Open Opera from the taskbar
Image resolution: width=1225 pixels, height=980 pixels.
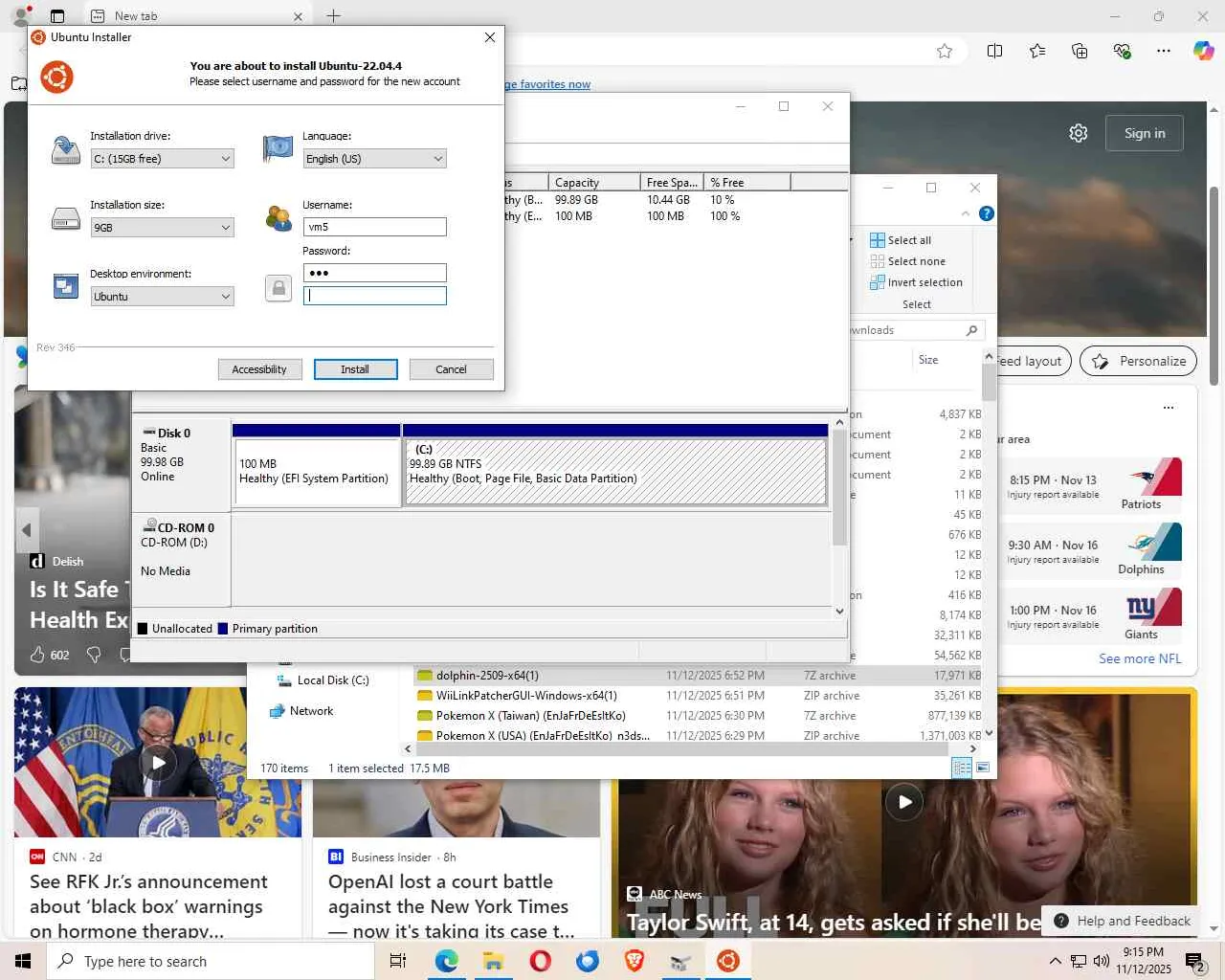click(x=541, y=961)
